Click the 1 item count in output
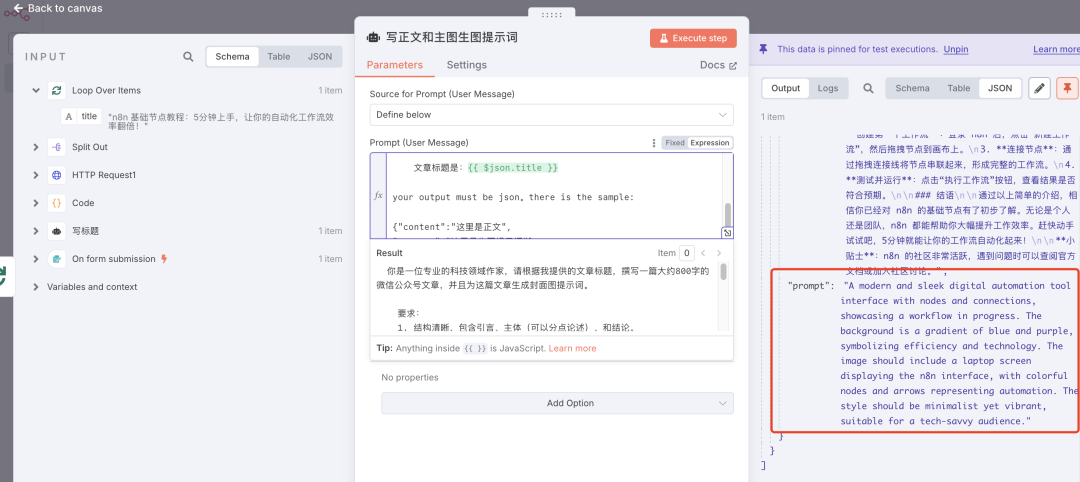The width and height of the screenshot is (1080, 482). 773,117
